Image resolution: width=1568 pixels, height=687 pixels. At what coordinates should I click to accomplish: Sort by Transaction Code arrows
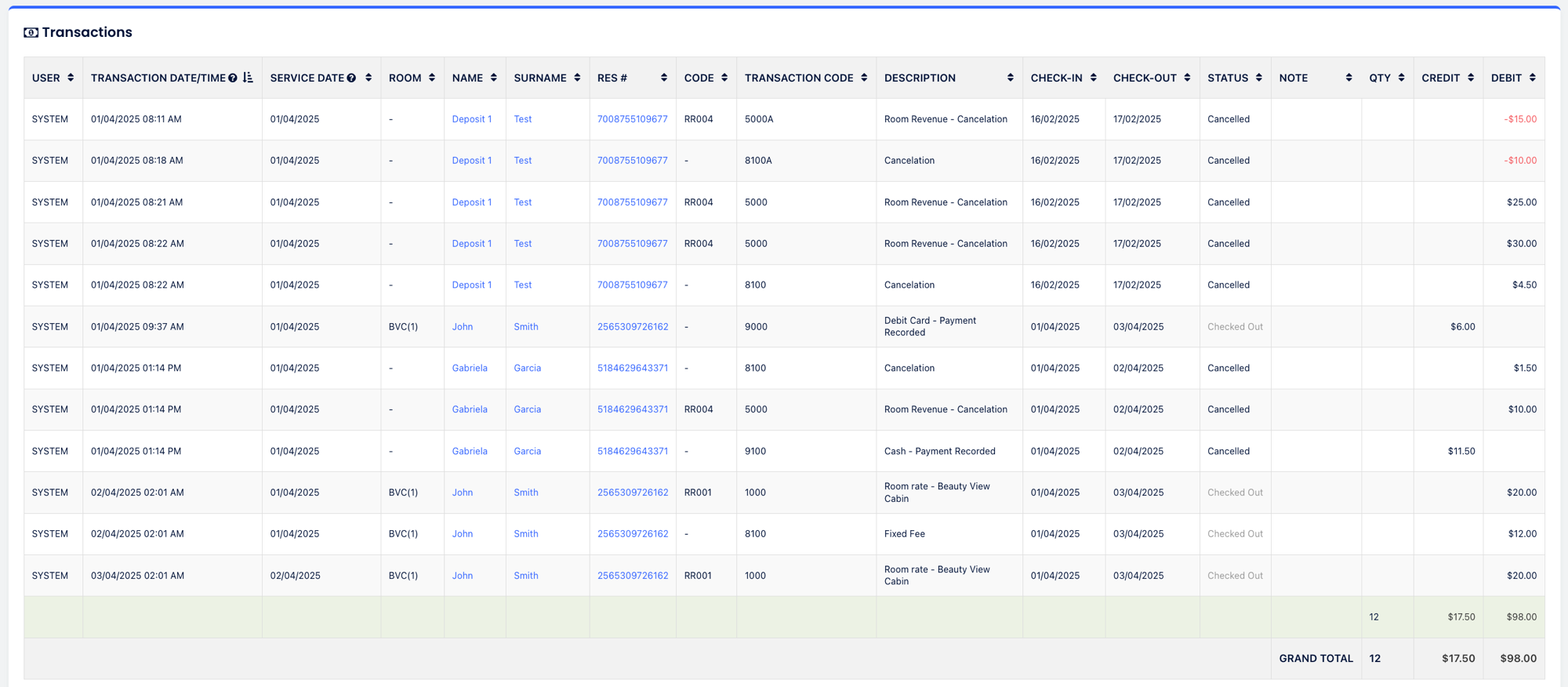(864, 78)
